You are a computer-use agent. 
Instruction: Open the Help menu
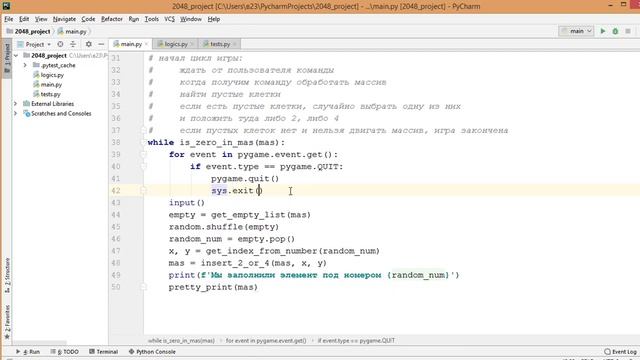(213, 19)
